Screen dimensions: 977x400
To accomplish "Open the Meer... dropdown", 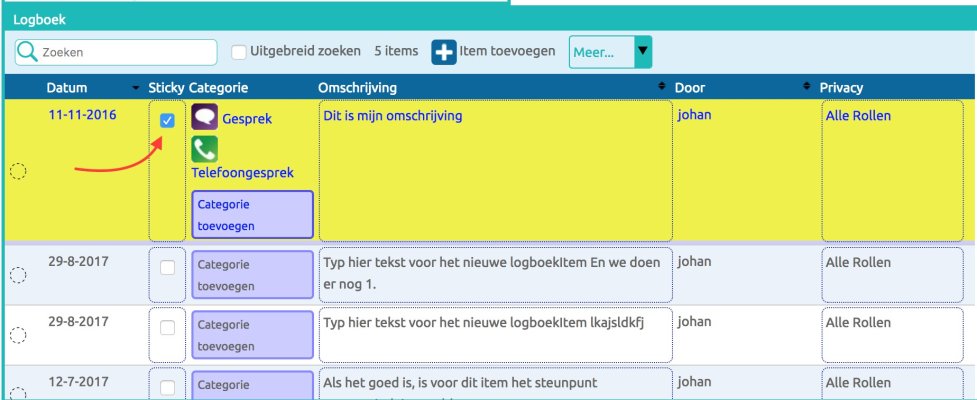I will coord(610,52).
